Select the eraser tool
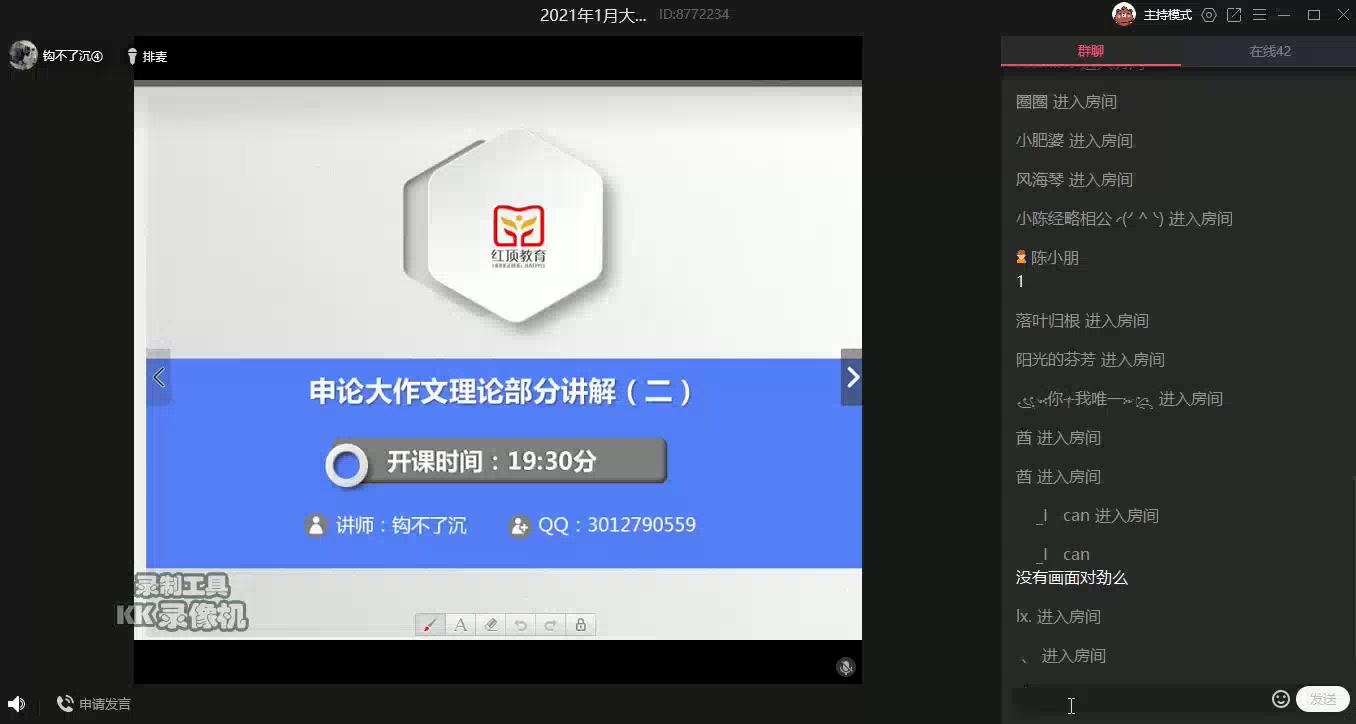1356x724 pixels. 490,625
